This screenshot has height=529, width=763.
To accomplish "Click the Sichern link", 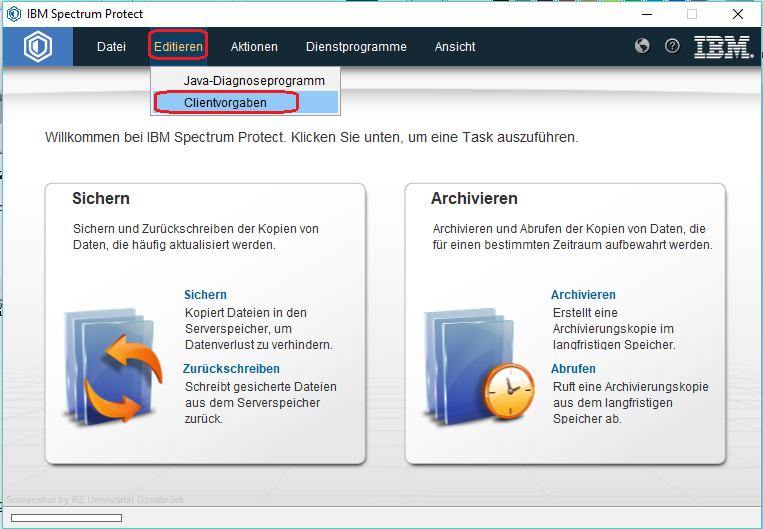I will (205, 295).
